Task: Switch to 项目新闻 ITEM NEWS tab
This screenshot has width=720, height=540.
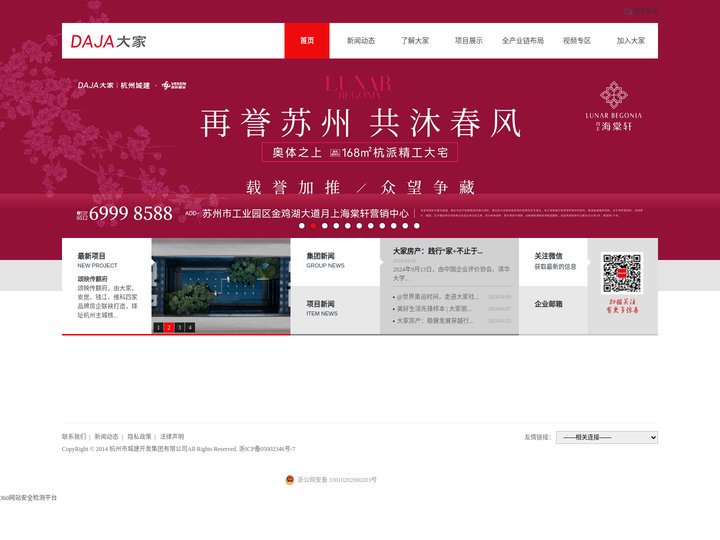Action: point(335,310)
